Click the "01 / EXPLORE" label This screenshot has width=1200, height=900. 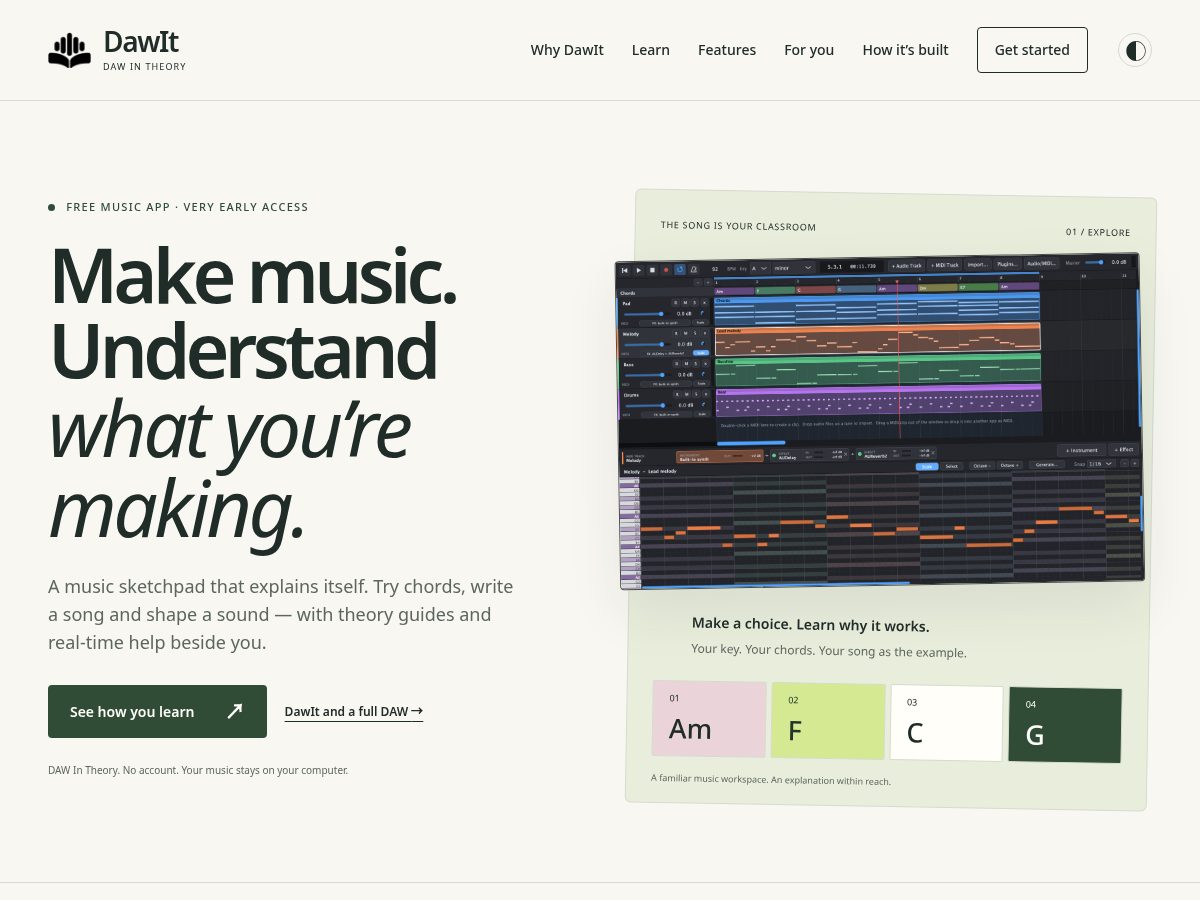coord(1098,232)
